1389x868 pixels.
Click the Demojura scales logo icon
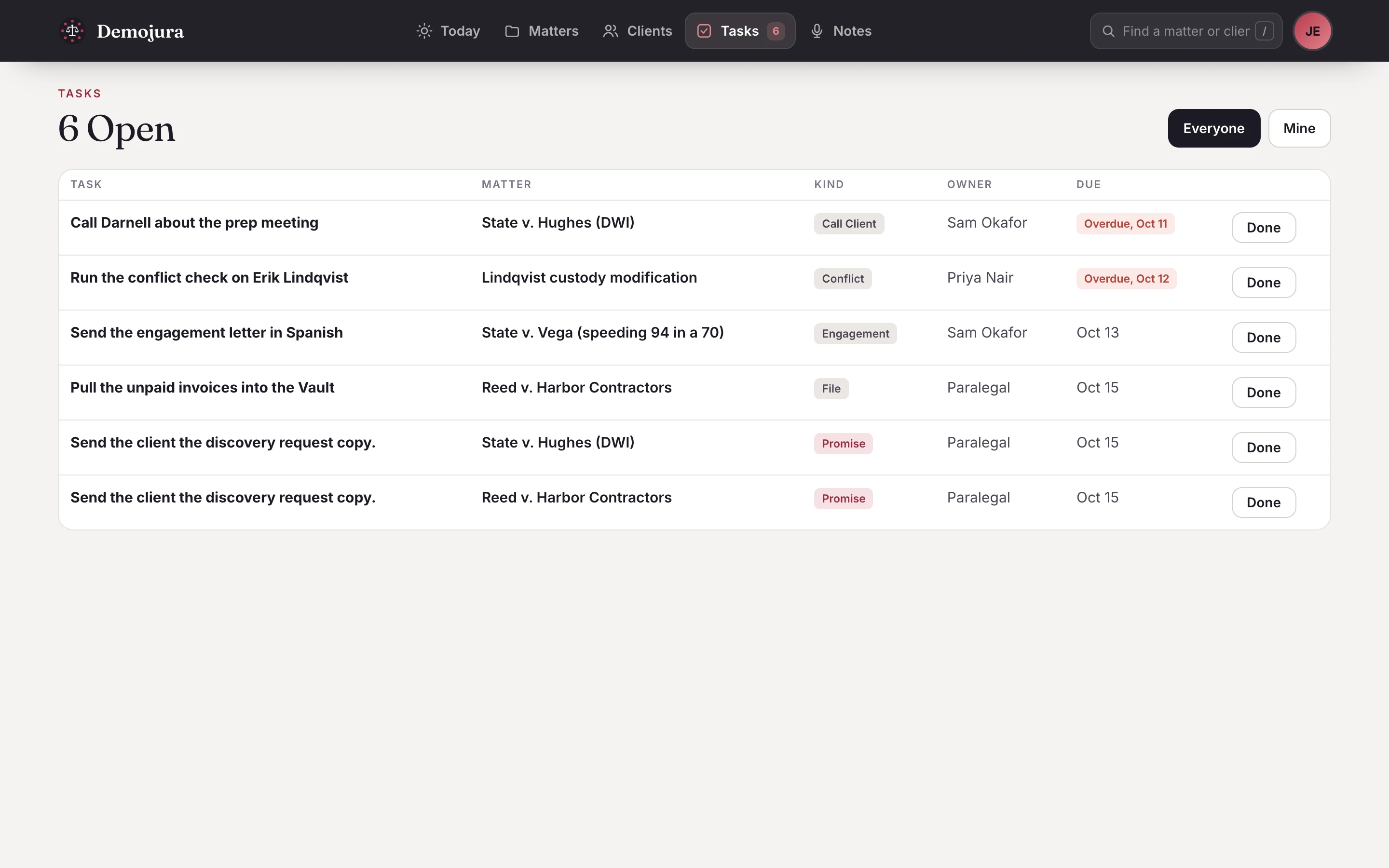tap(72, 31)
